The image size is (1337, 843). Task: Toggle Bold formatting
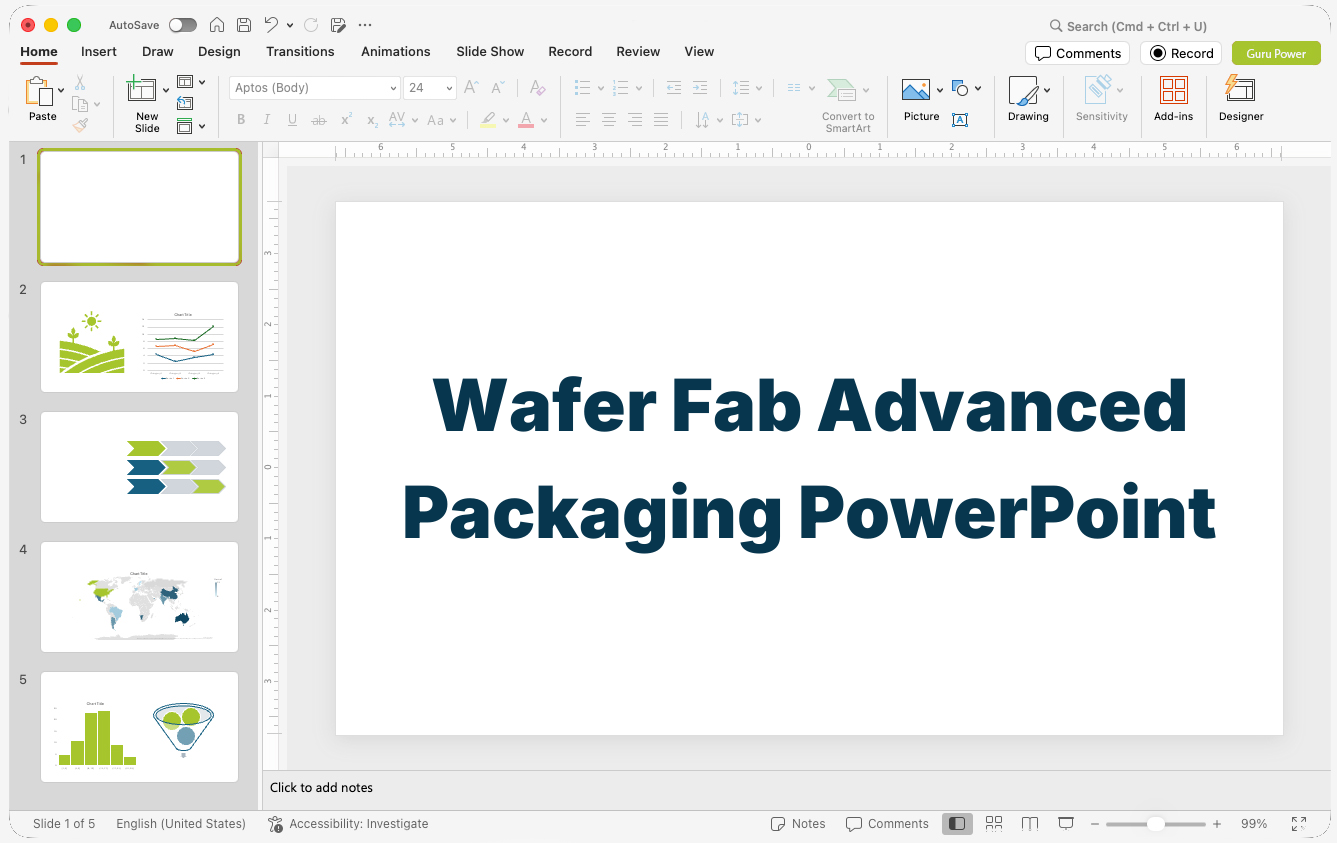coord(241,120)
